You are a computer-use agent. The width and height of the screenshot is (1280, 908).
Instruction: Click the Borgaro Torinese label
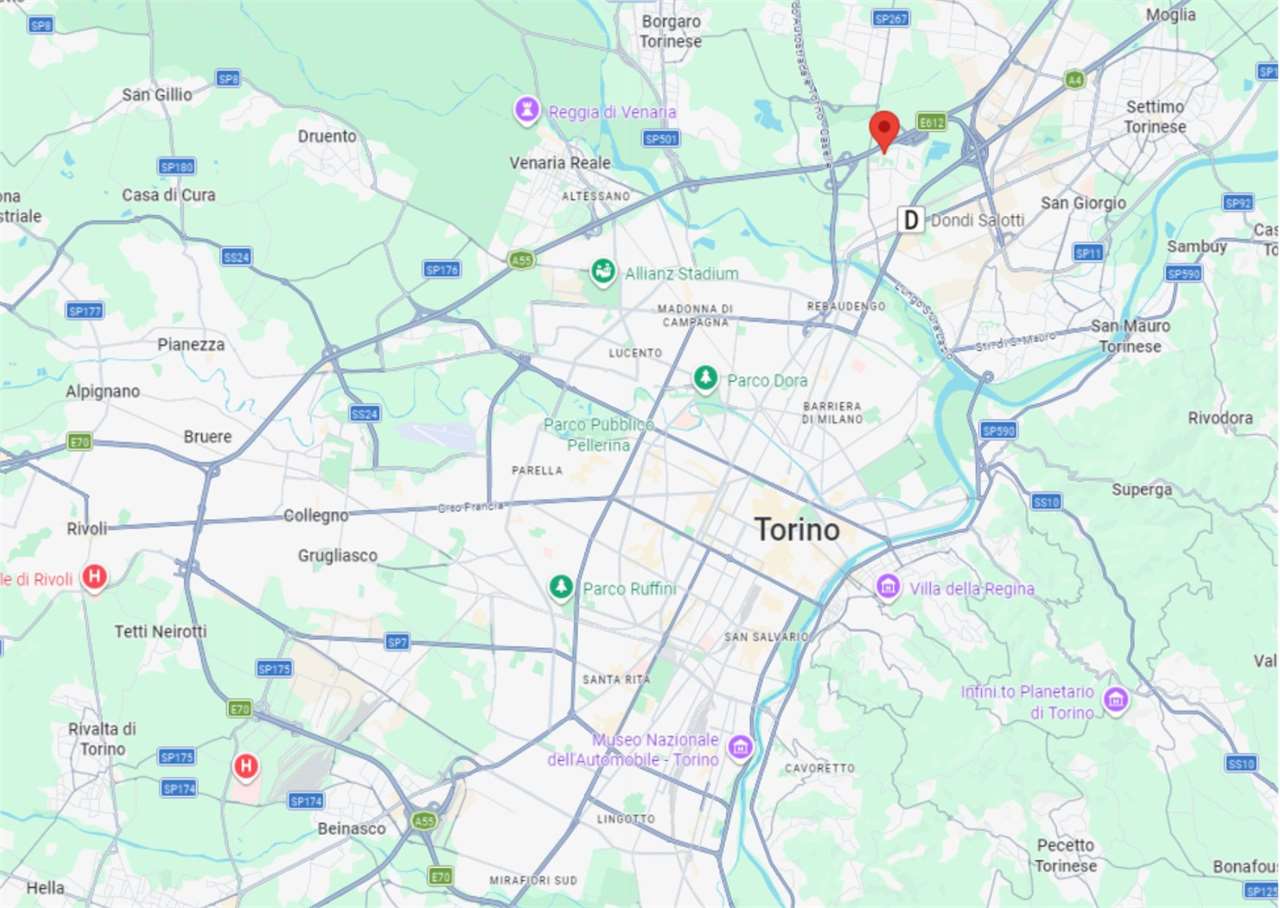click(x=672, y=31)
